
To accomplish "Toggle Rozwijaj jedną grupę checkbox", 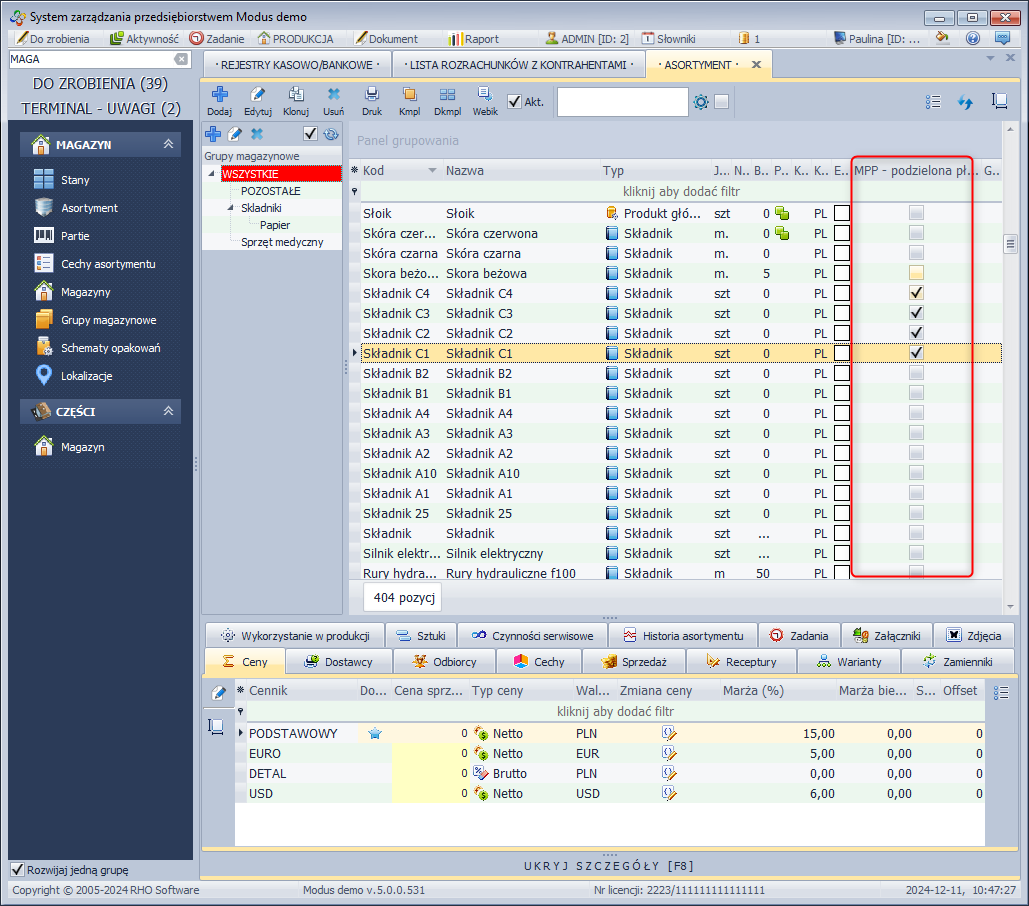I will (x=17, y=869).
